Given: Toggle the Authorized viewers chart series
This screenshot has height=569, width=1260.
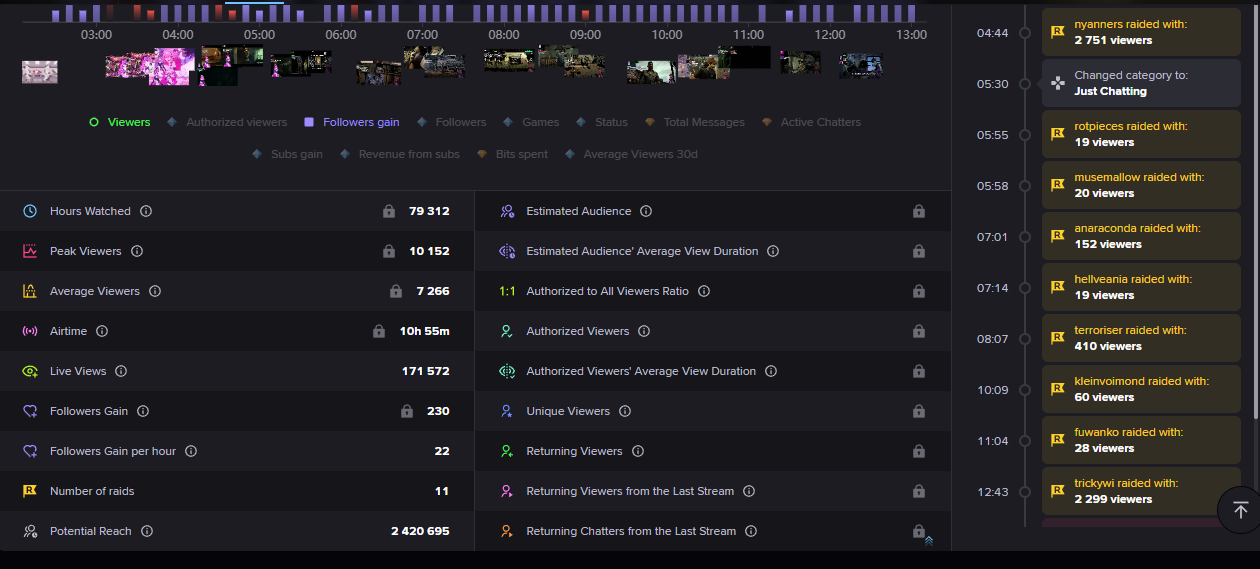Looking at the screenshot, I should 227,122.
